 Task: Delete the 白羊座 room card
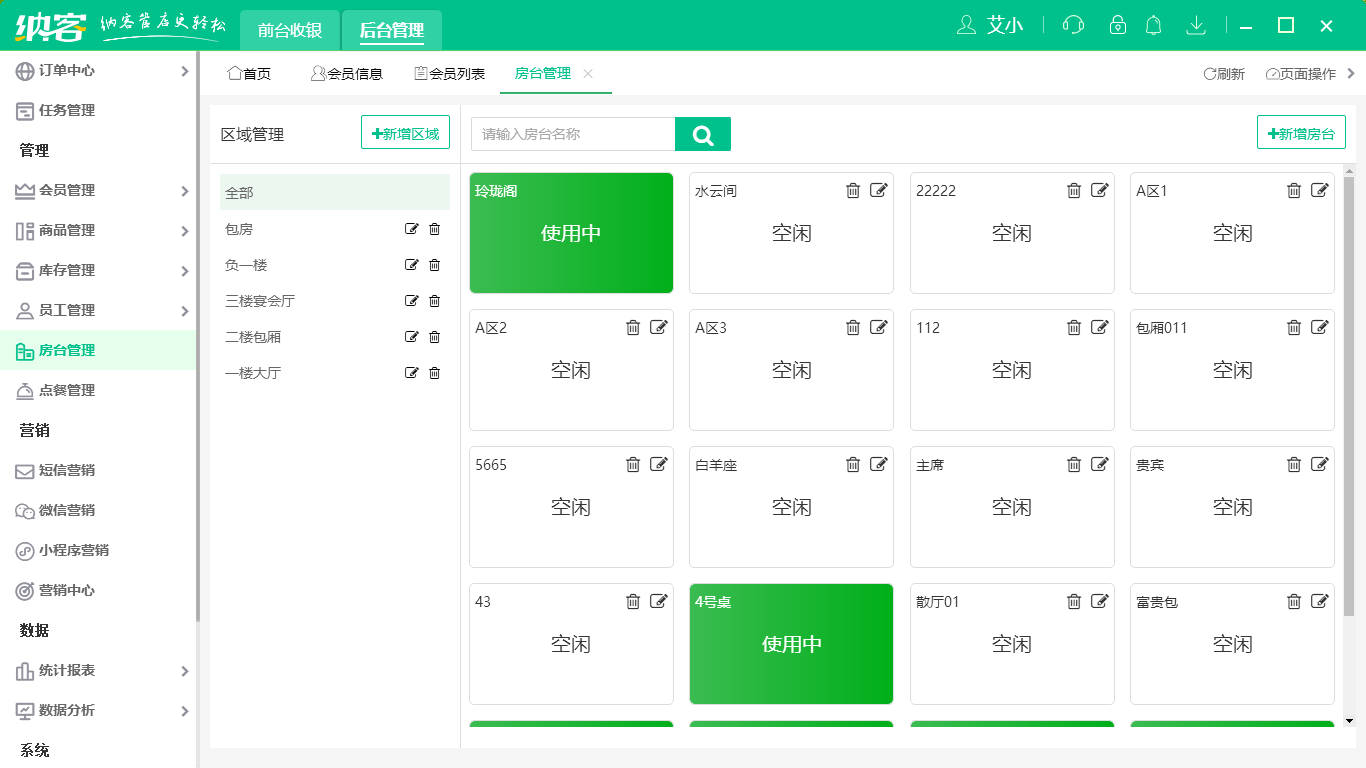(853, 465)
